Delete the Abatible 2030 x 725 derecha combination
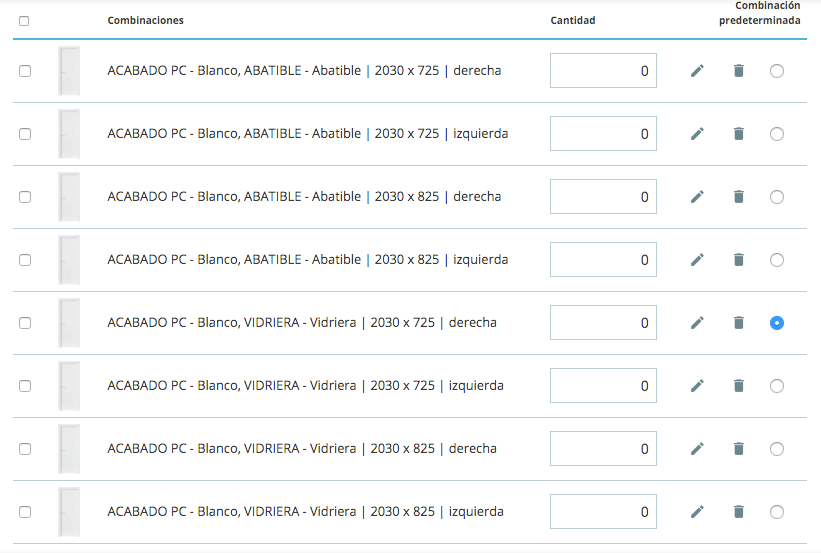This screenshot has width=821, height=553. pyautogui.click(x=739, y=71)
